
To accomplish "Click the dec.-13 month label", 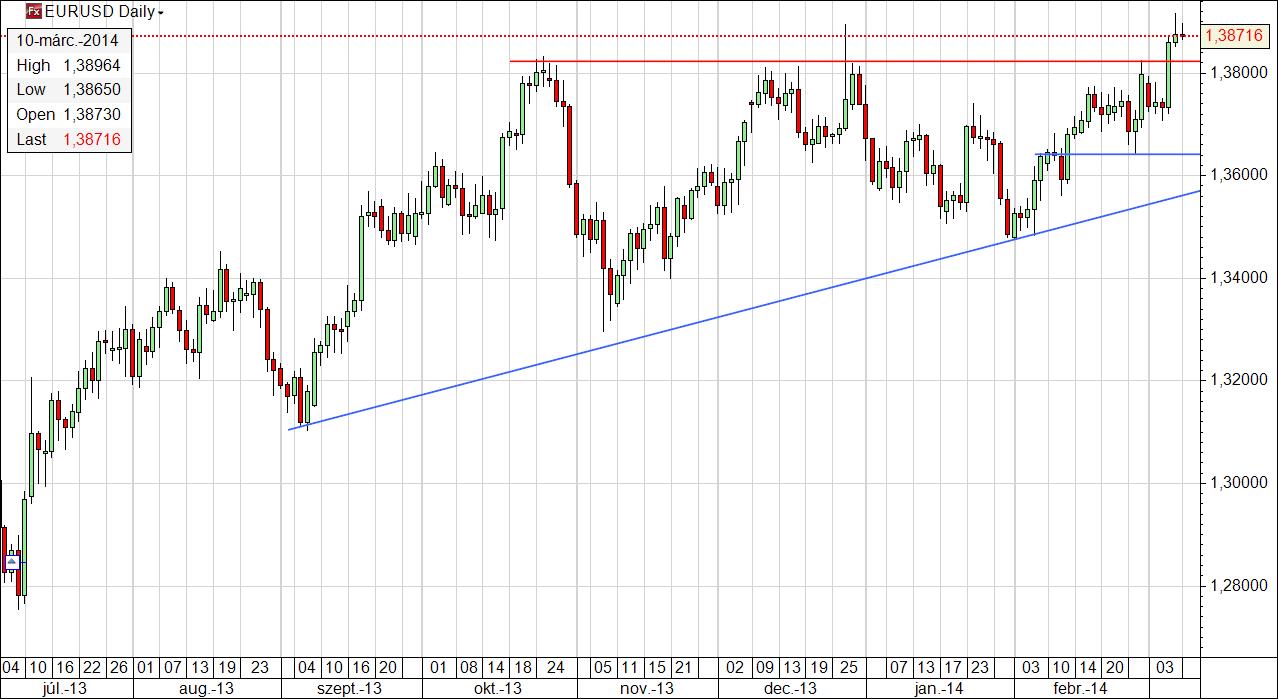I will [792, 689].
